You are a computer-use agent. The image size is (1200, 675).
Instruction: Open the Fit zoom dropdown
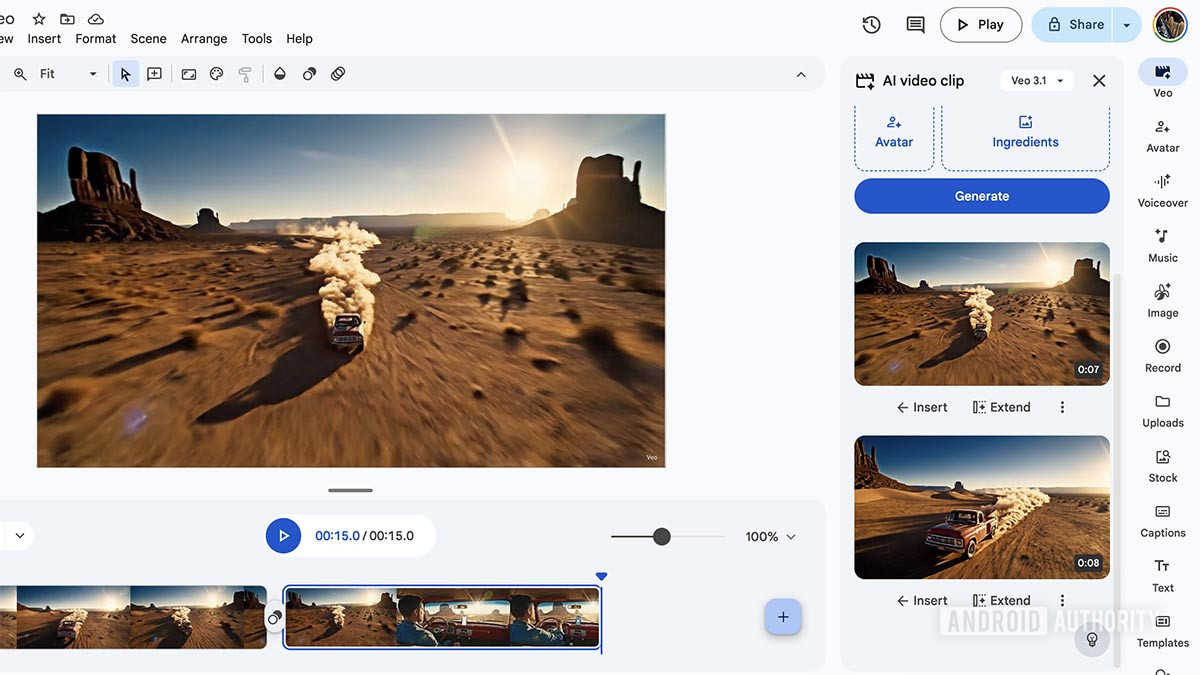(68, 74)
